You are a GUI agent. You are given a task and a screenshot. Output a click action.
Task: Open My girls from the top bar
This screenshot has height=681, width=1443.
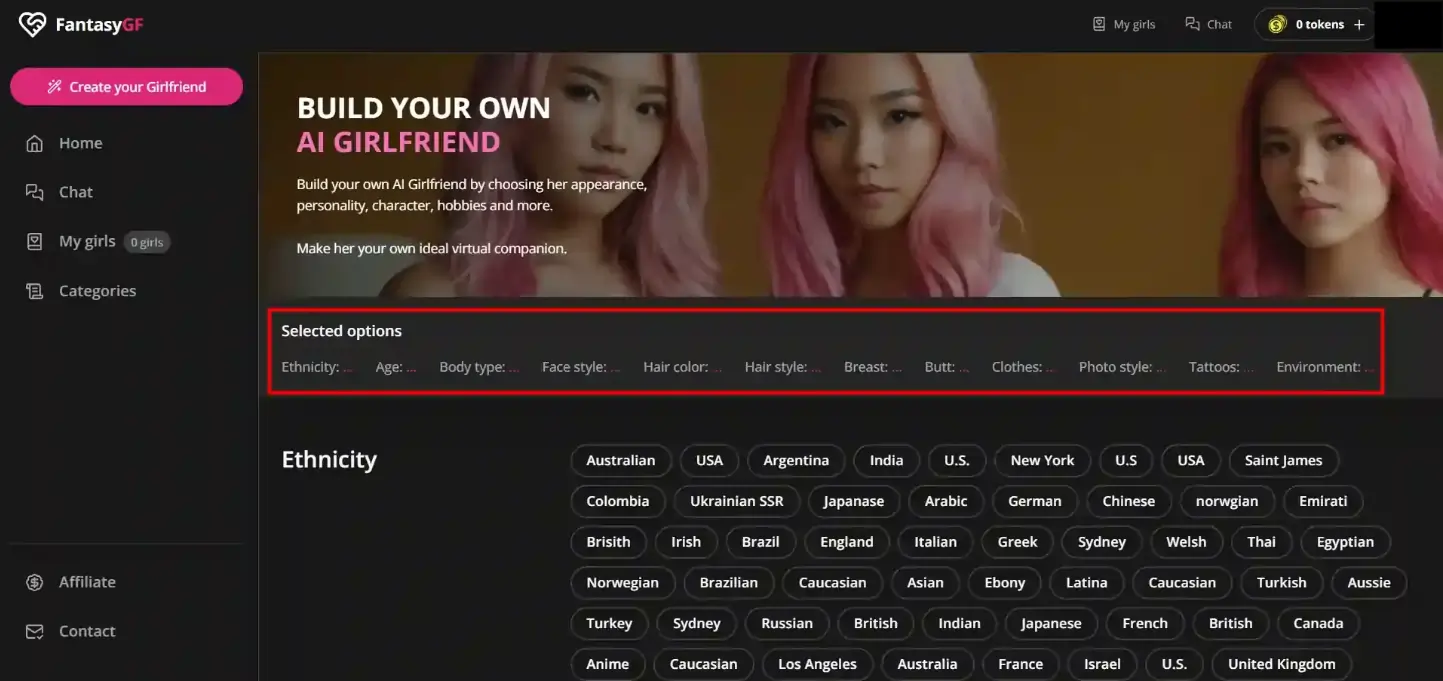pos(1124,23)
